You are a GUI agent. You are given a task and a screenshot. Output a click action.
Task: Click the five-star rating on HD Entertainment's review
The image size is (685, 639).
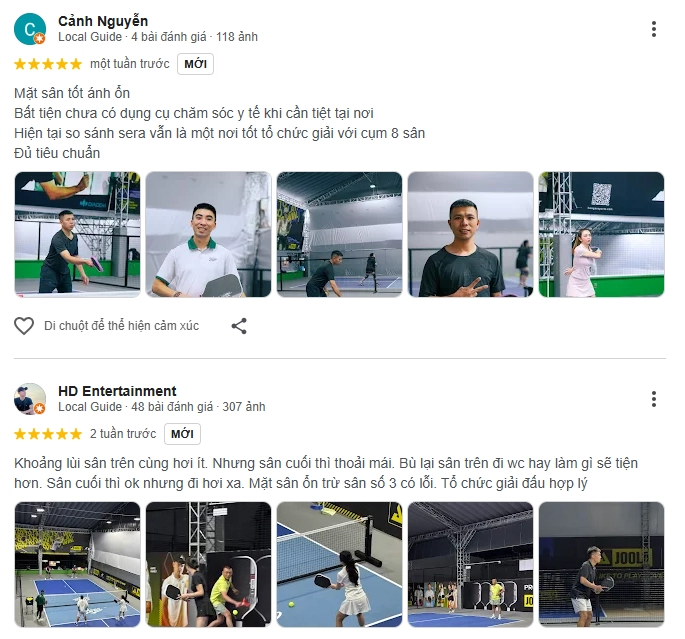[x=48, y=434]
